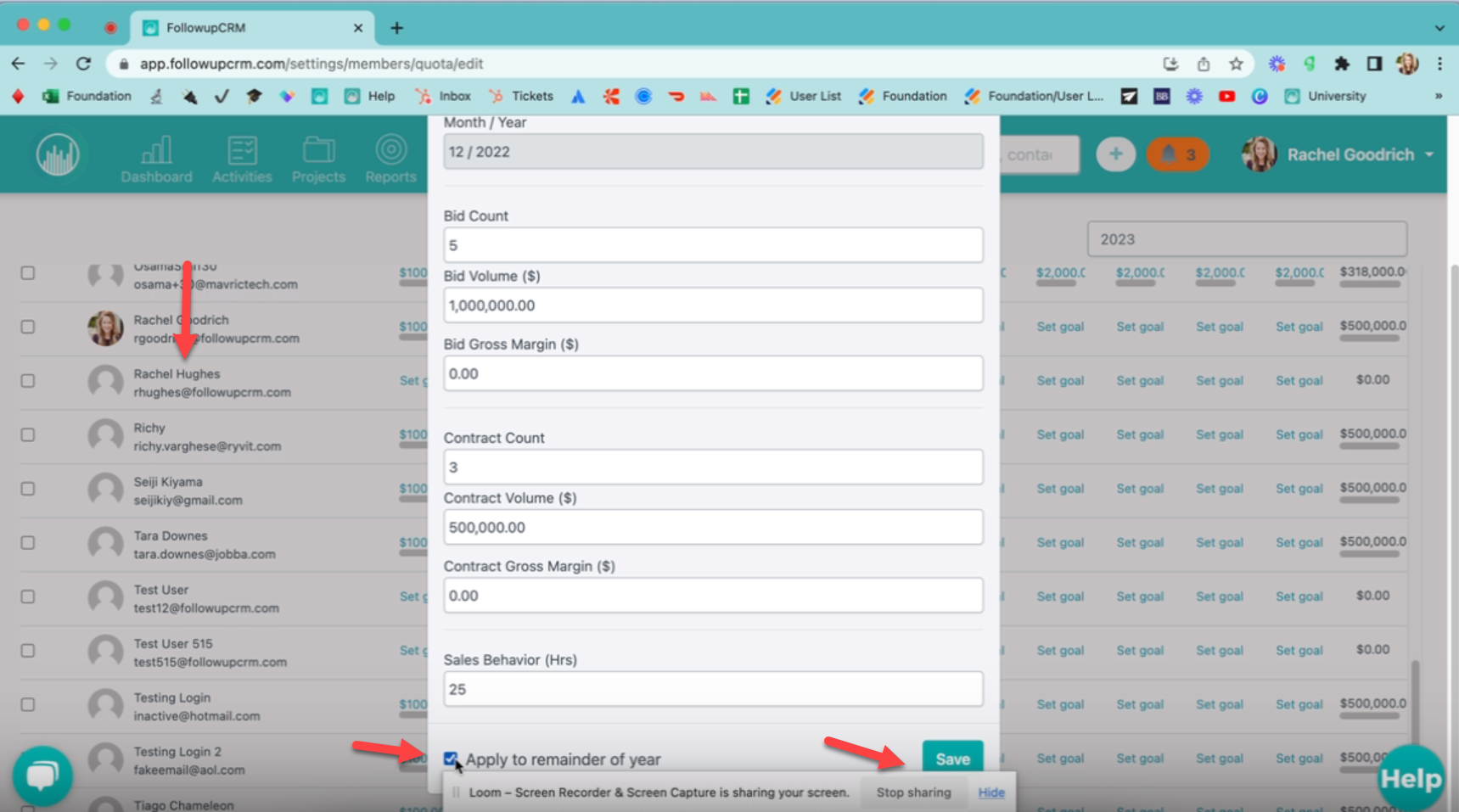Open the Reports section
Viewport: 1459px width, 812px height.
pyautogui.click(x=390, y=158)
